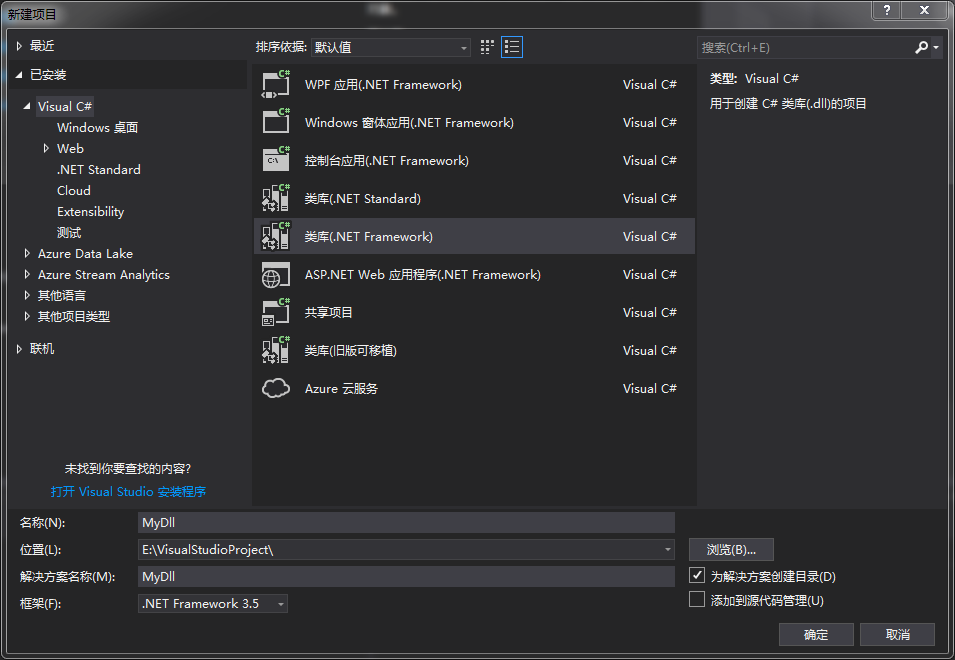Switch to small icons grid view
955x660 pixels.
coord(487,47)
